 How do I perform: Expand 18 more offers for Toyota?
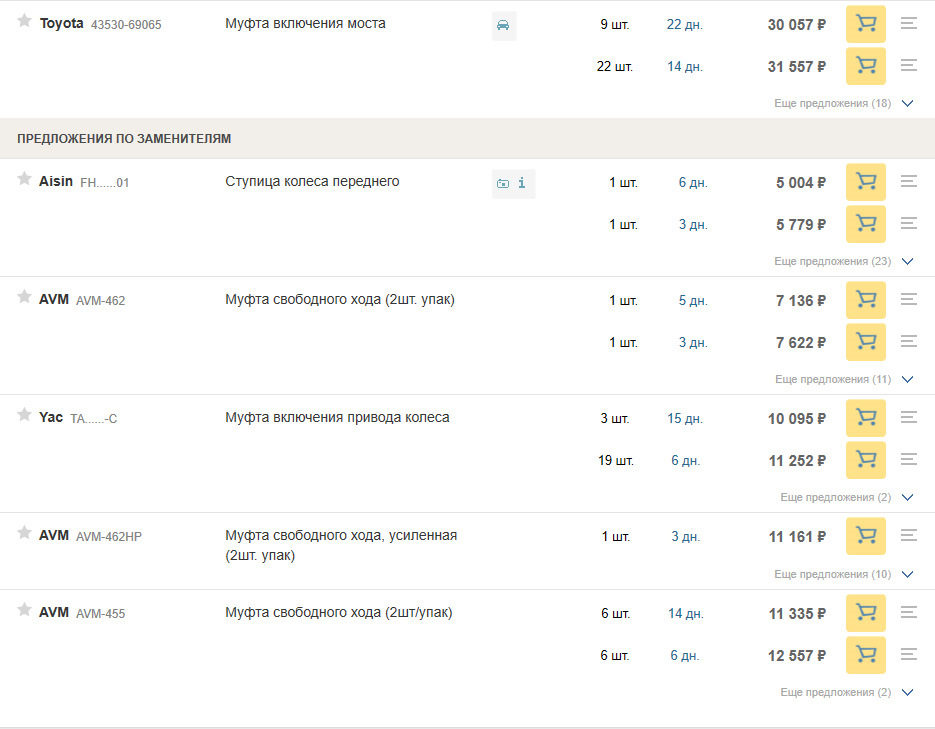click(x=843, y=103)
